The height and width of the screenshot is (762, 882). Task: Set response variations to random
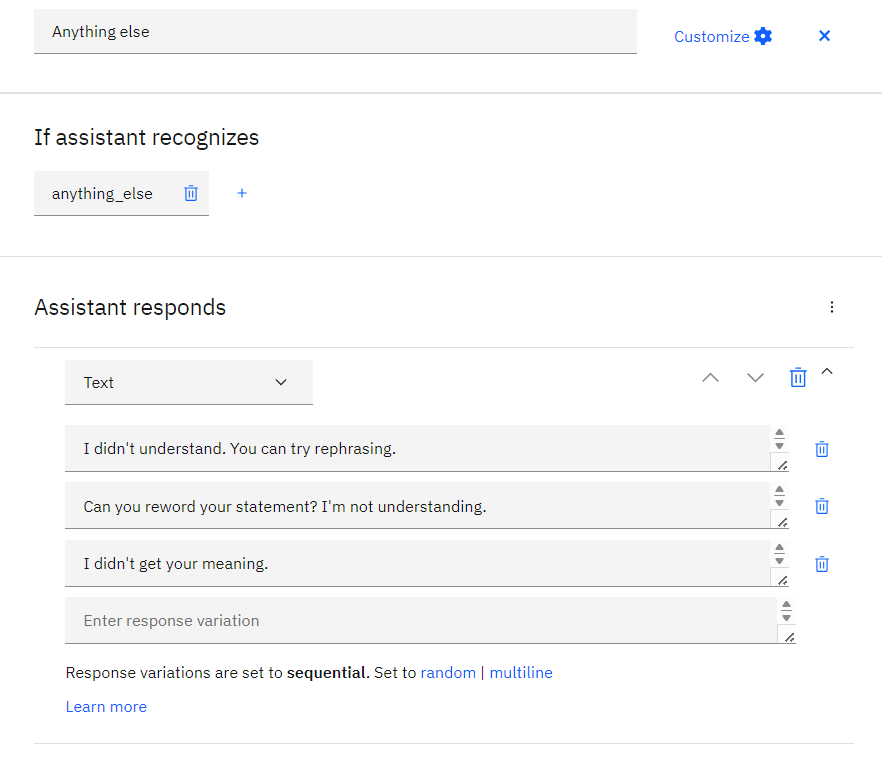point(448,673)
